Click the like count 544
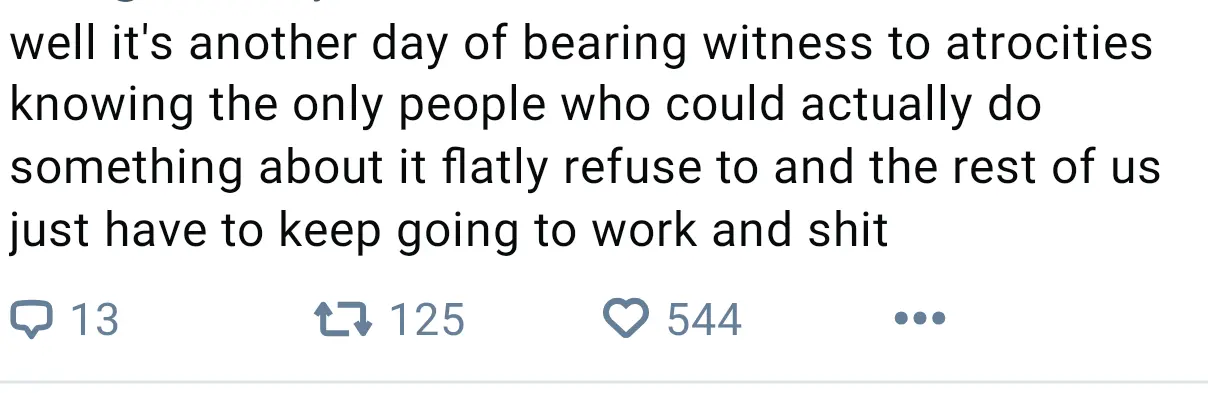1208x393 pixels. [x=704, y=320]
